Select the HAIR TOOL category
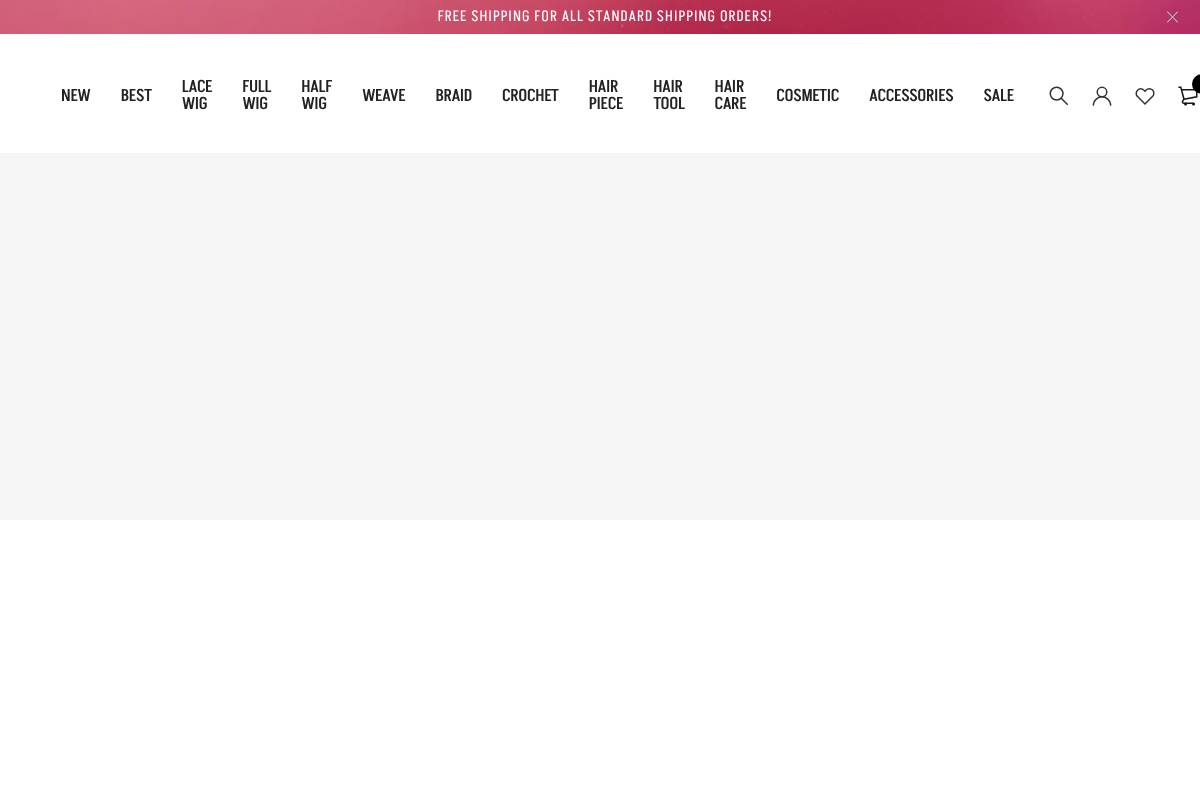 click(668, 94)
